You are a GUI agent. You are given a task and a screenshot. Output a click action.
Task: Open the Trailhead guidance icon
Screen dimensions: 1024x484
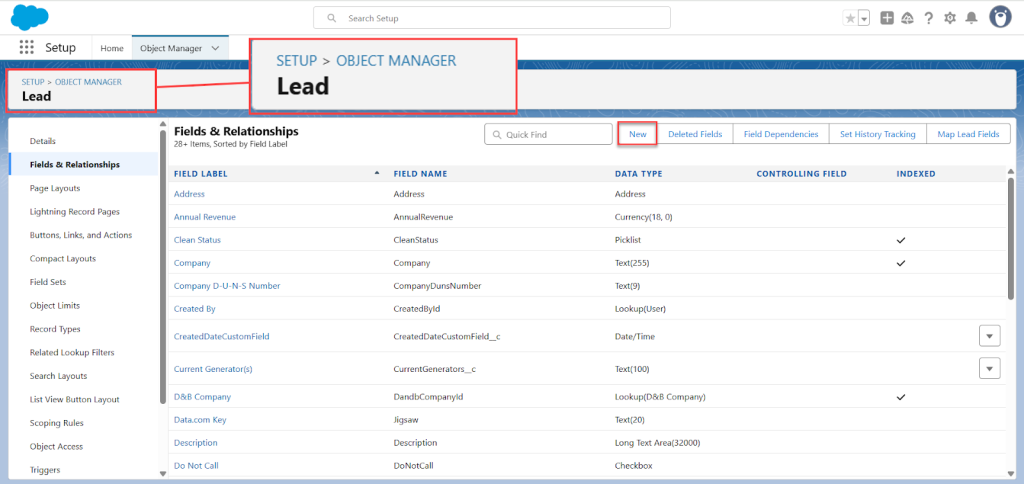[x=907, y=18]
